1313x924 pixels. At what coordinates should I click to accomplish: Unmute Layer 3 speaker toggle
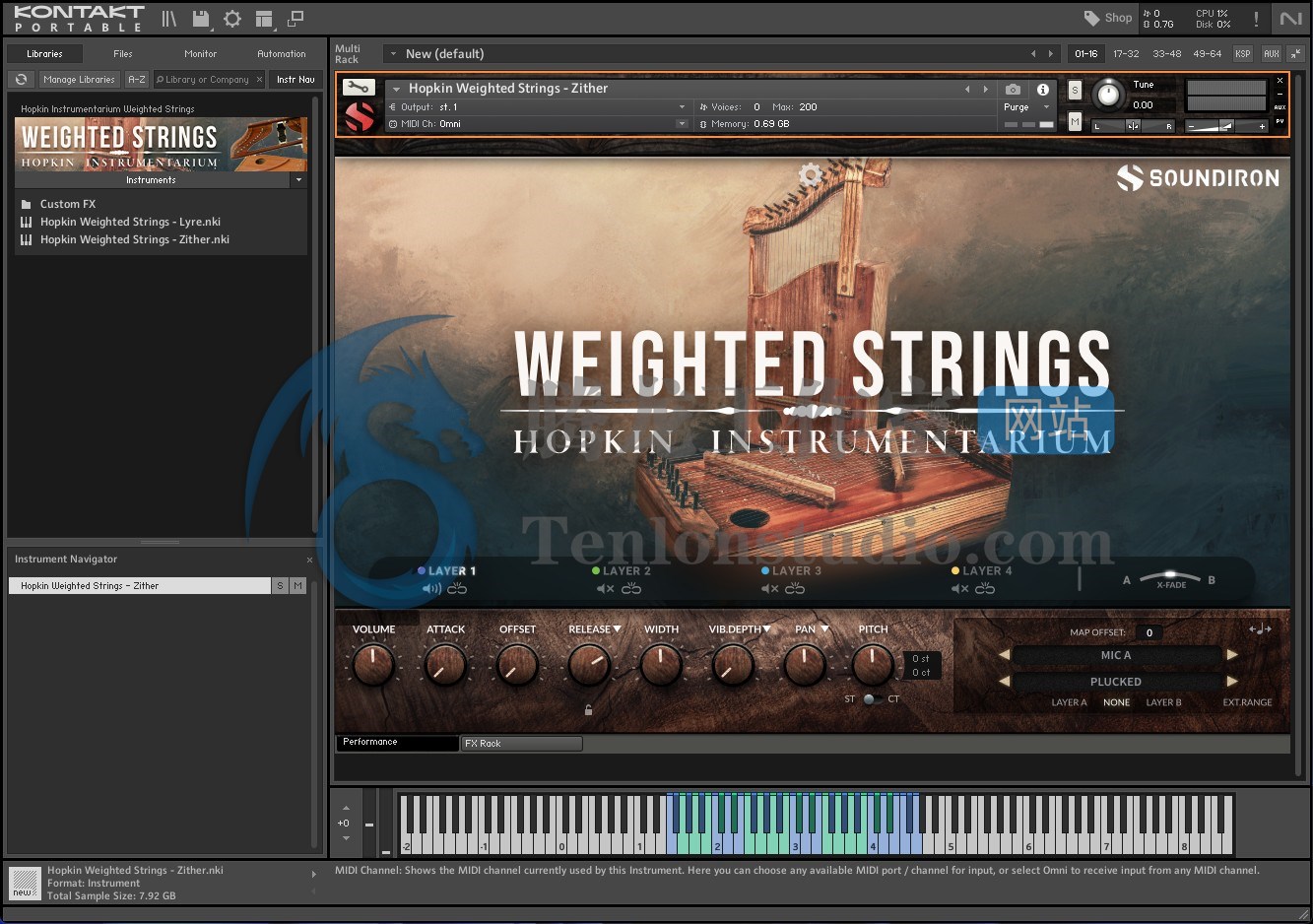point(770,589)
